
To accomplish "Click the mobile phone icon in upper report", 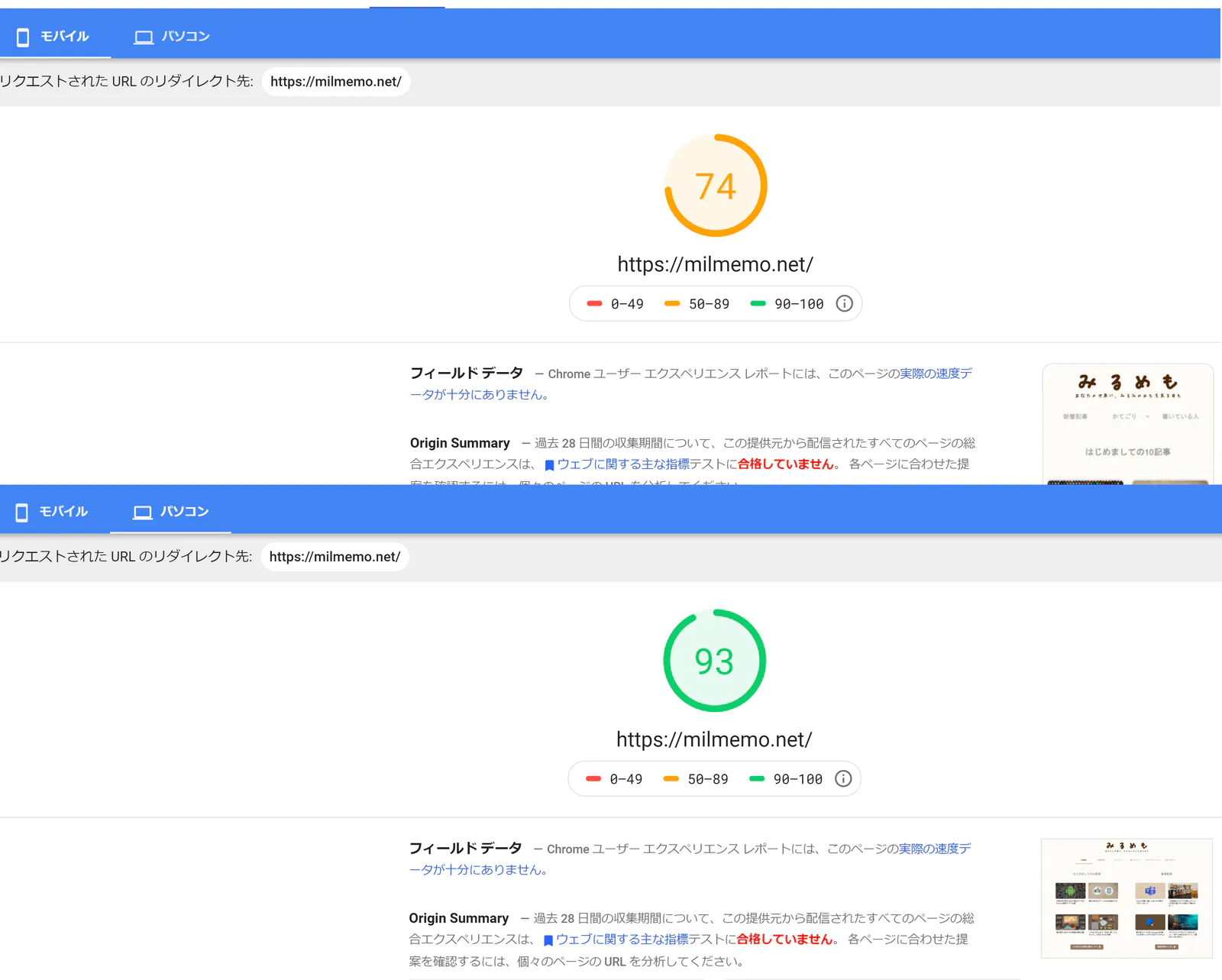I will (x=23, y=37).
